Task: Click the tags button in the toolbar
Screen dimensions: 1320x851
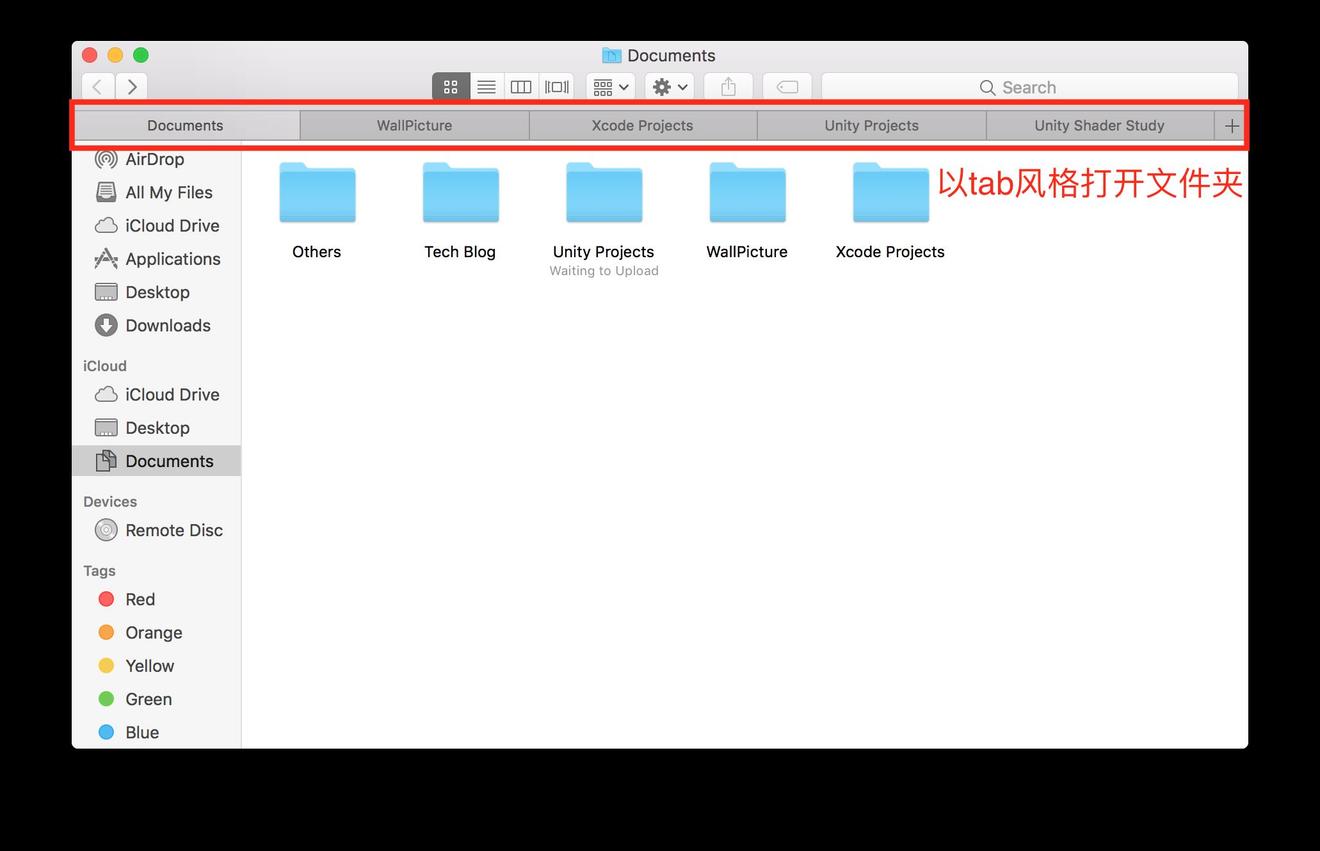Action: (x=787, y=86)
